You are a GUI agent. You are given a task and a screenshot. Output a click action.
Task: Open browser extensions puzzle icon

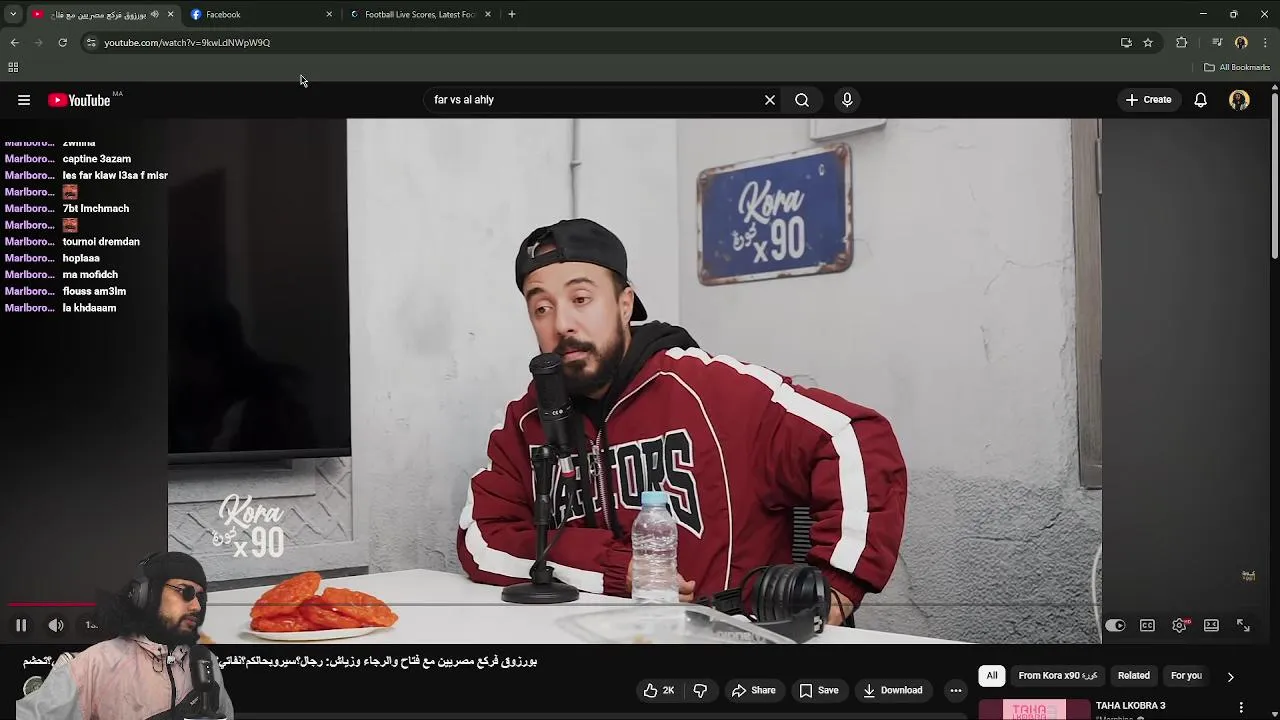[x=1182, y=42]
